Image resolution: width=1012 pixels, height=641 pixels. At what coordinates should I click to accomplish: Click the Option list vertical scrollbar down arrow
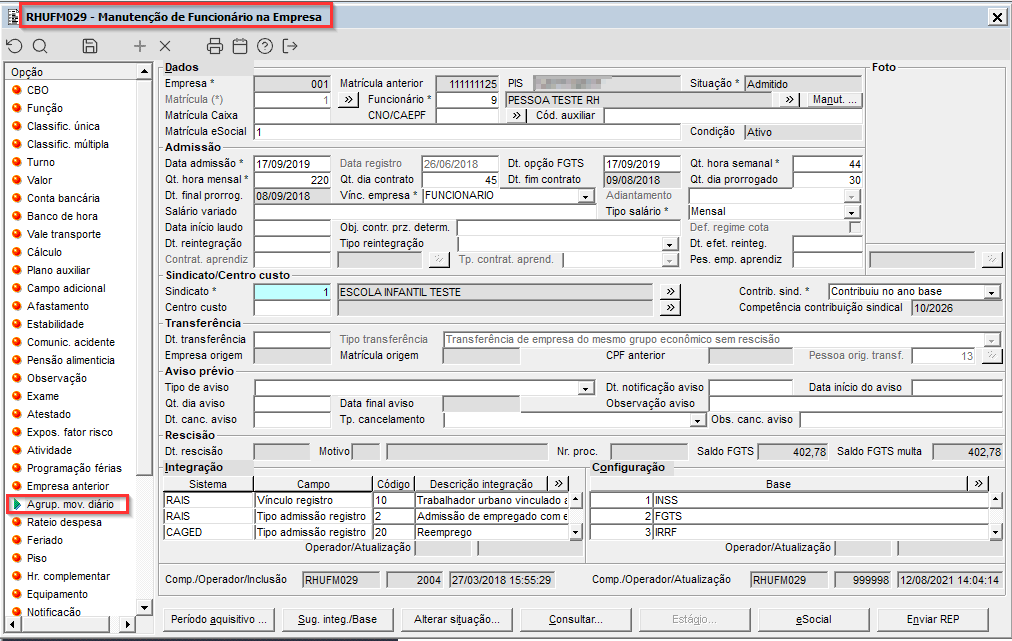(x=144, y=607)
